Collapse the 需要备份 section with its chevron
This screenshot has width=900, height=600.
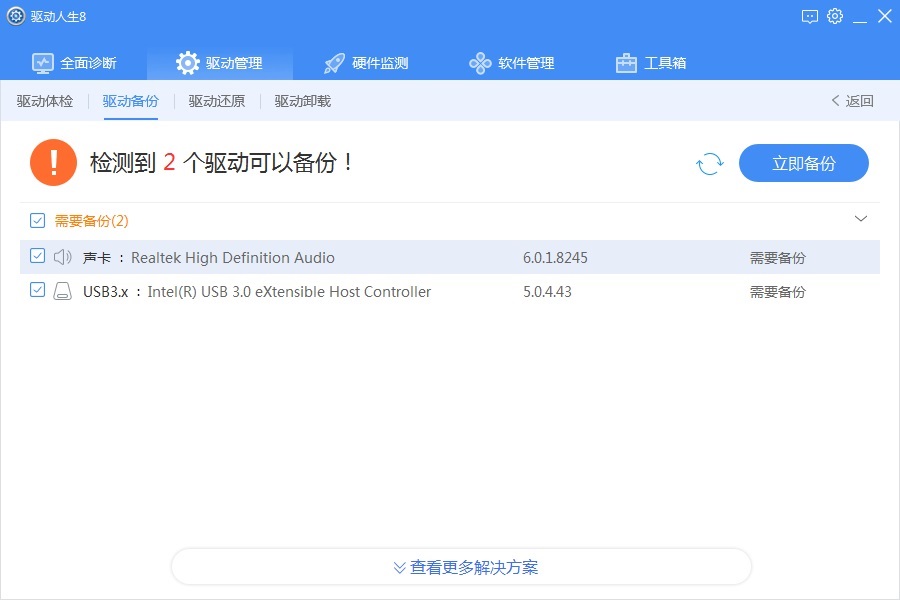[x=861, y=218]
